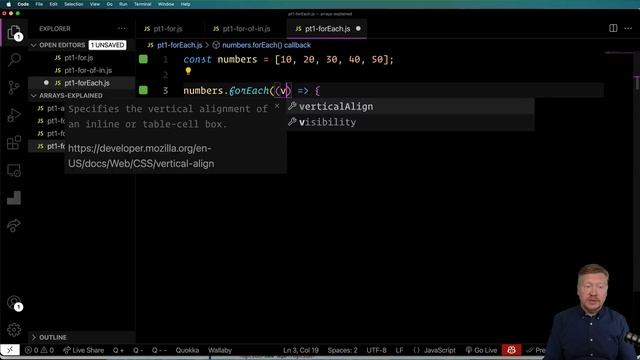Open the Search view in activity bar
This screenshot has height=360, width=640.
point(14,60)
